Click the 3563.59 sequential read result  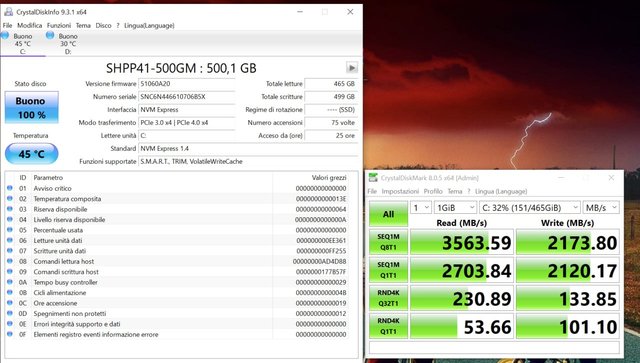[x=462, y=242]
